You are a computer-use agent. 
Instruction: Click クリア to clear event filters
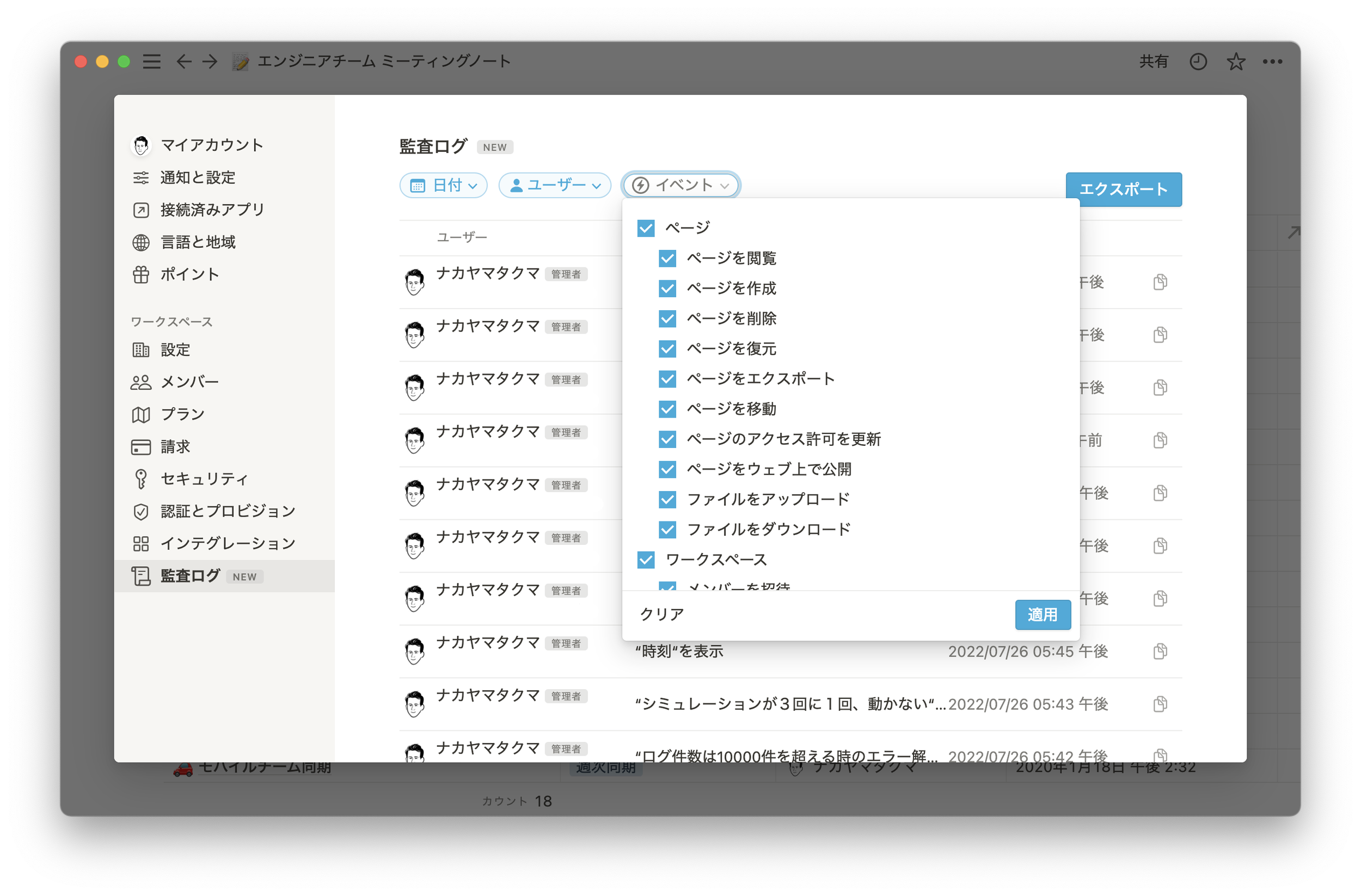click(x=661, y=614)
